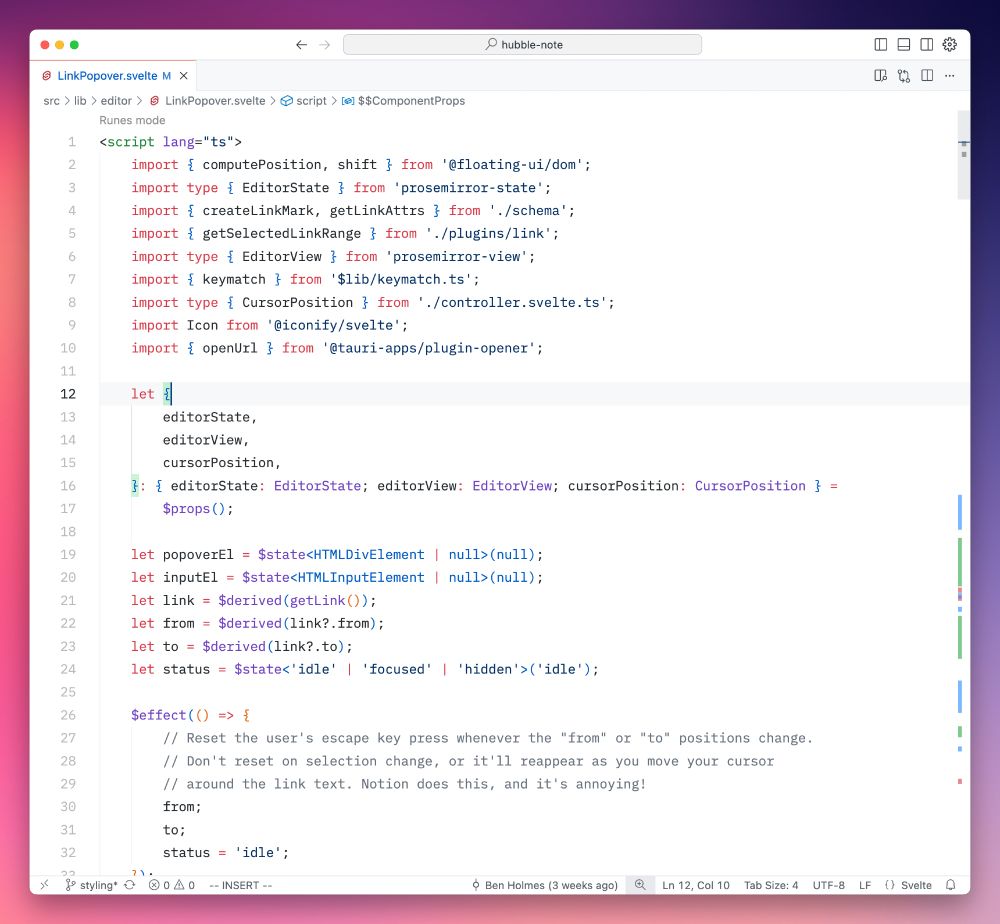Screen dimensions: 1000x924
Task: Open changes with the git compare icon
Action: coord(904,76)
